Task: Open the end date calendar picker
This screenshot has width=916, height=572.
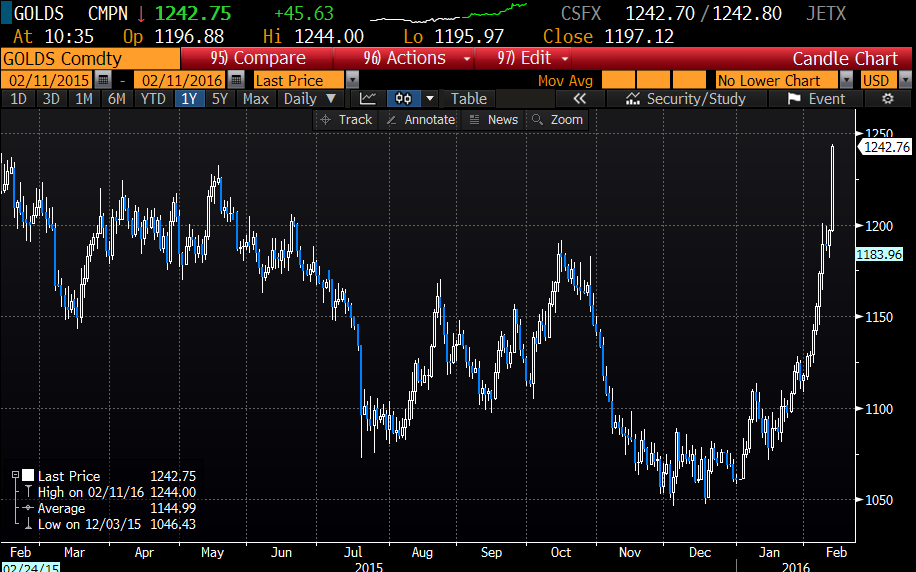Action: pyautogui.click(x=236, y=79)
